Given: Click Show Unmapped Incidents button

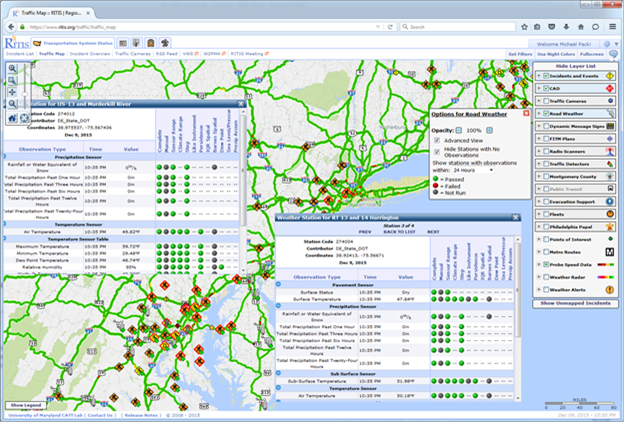Looking at the screenshot, I should tap(575, 303).
